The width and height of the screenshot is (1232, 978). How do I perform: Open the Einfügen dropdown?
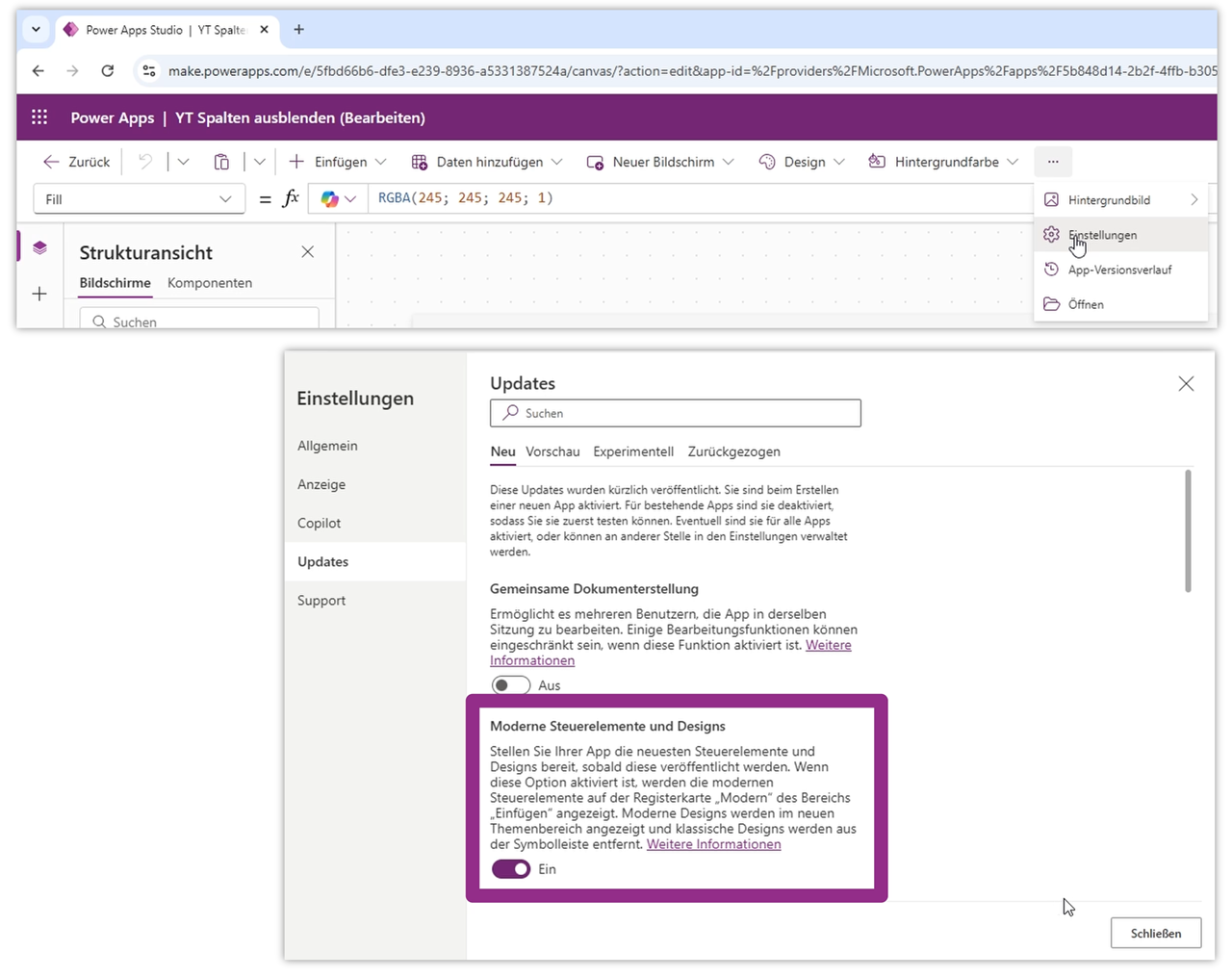(x=338, y=162)
